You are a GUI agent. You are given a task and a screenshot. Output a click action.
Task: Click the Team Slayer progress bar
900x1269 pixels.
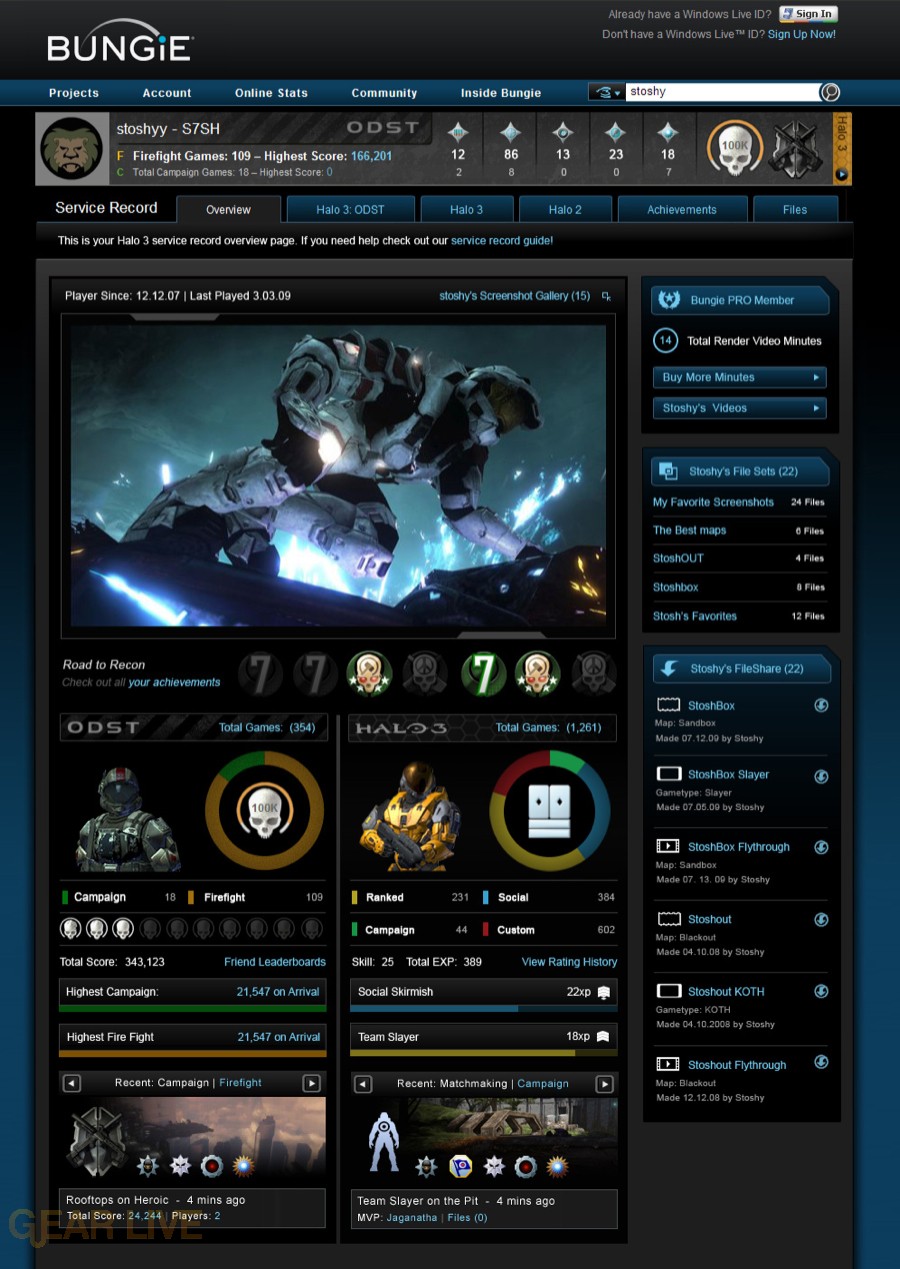pyautogui.click(x=484, y=1053)
